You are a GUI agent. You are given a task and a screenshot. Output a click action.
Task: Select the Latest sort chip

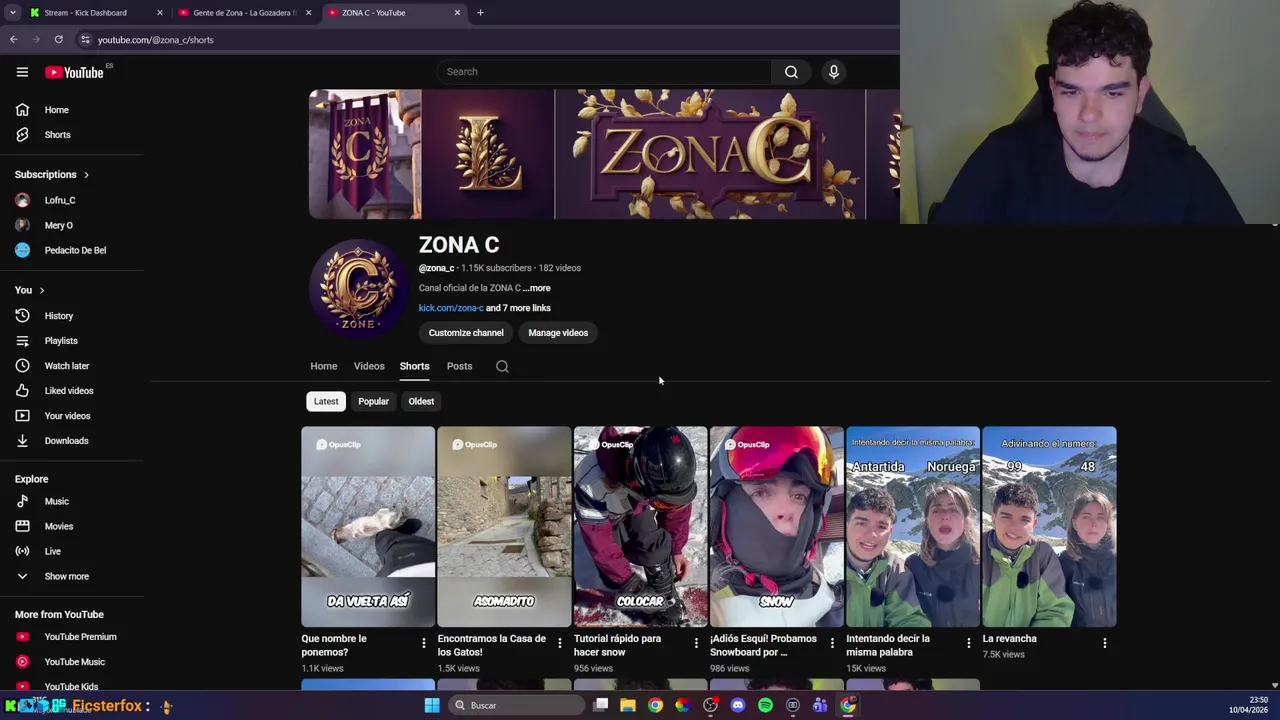pos(326,401)
